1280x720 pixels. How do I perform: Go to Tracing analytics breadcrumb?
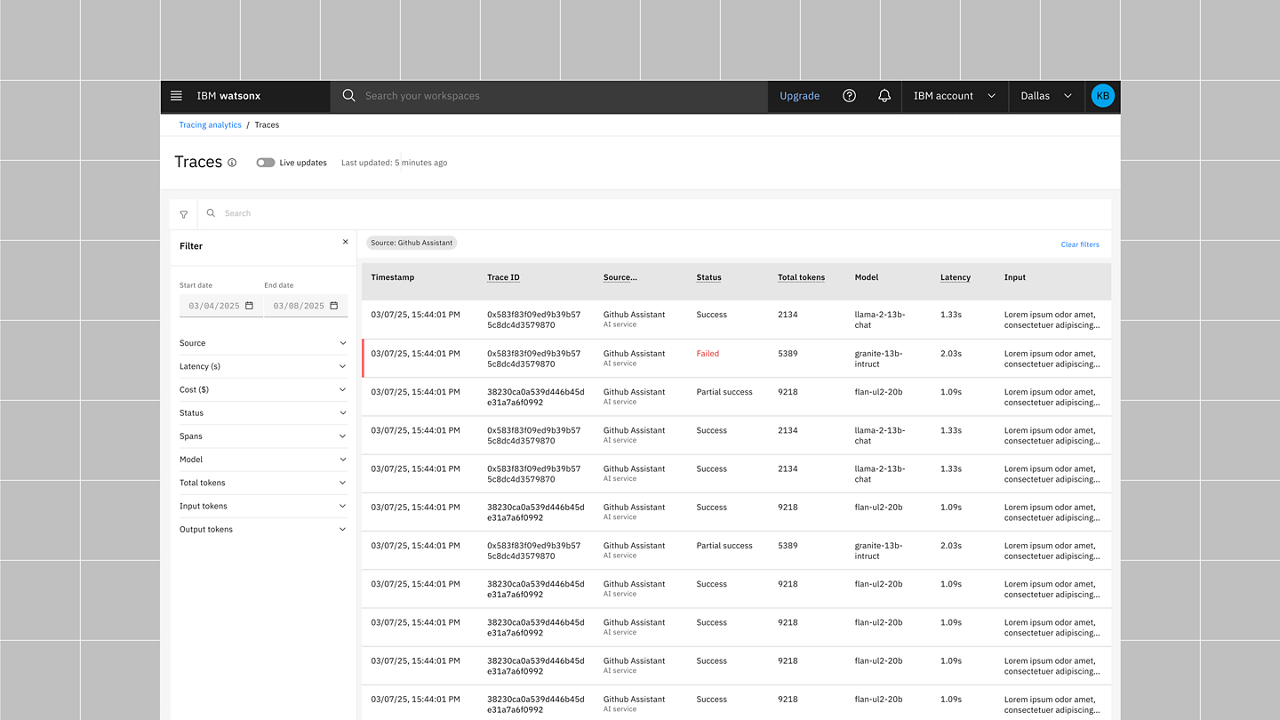pyautogui.click(x=210, y=125)
